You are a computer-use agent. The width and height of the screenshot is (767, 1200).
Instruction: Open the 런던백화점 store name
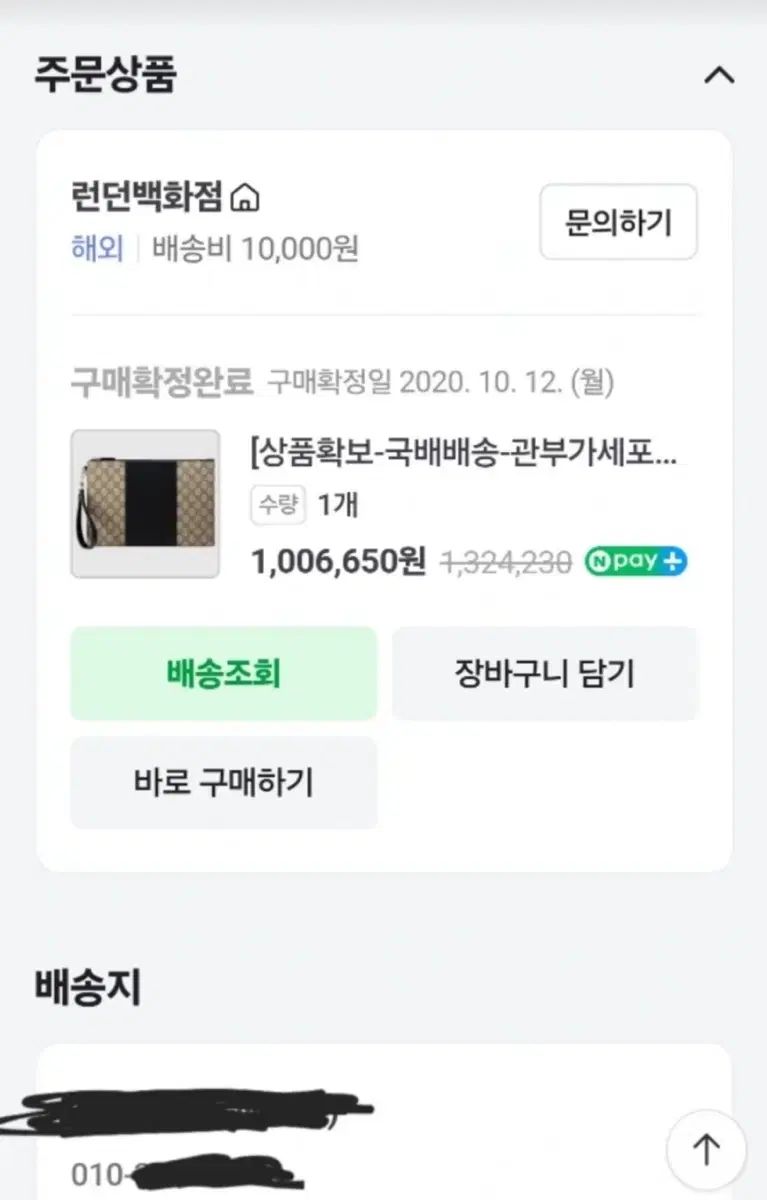click(146, 198)
